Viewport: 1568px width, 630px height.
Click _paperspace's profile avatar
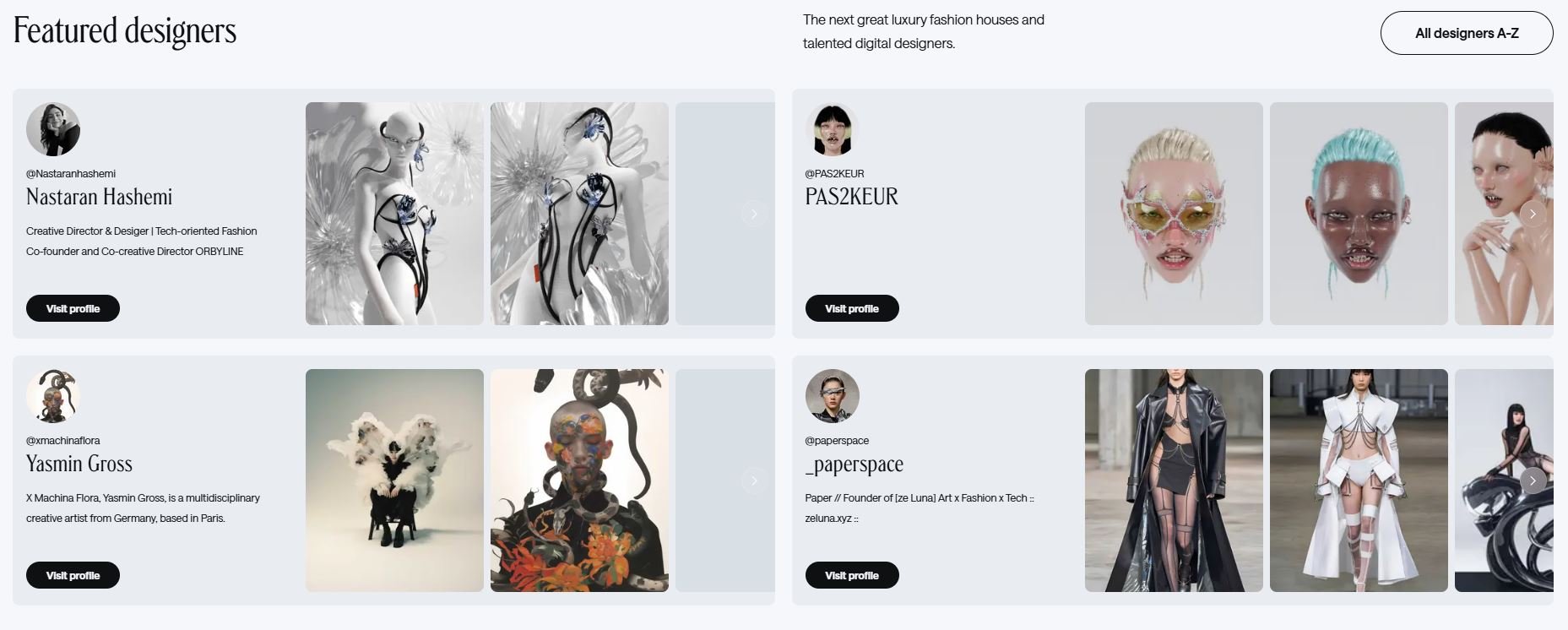832,396
